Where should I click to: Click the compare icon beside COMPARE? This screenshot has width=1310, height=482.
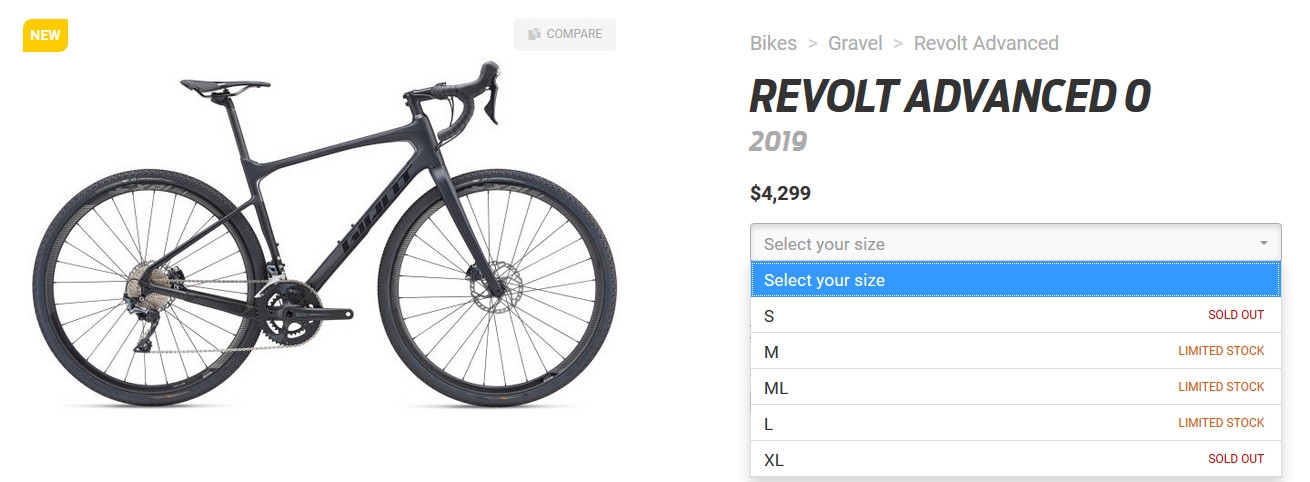click(535, 34)
